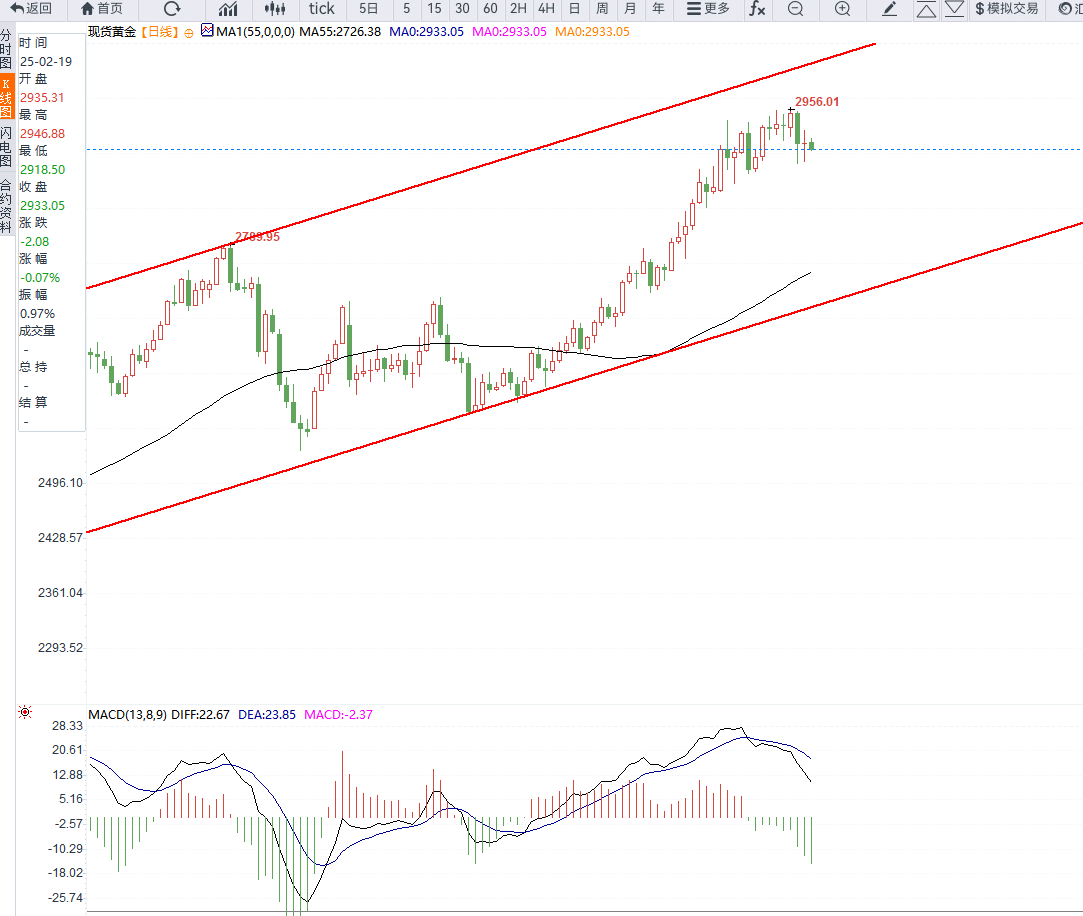
Task: Click the date 25-02-19
Action: (x=46, y=62)
